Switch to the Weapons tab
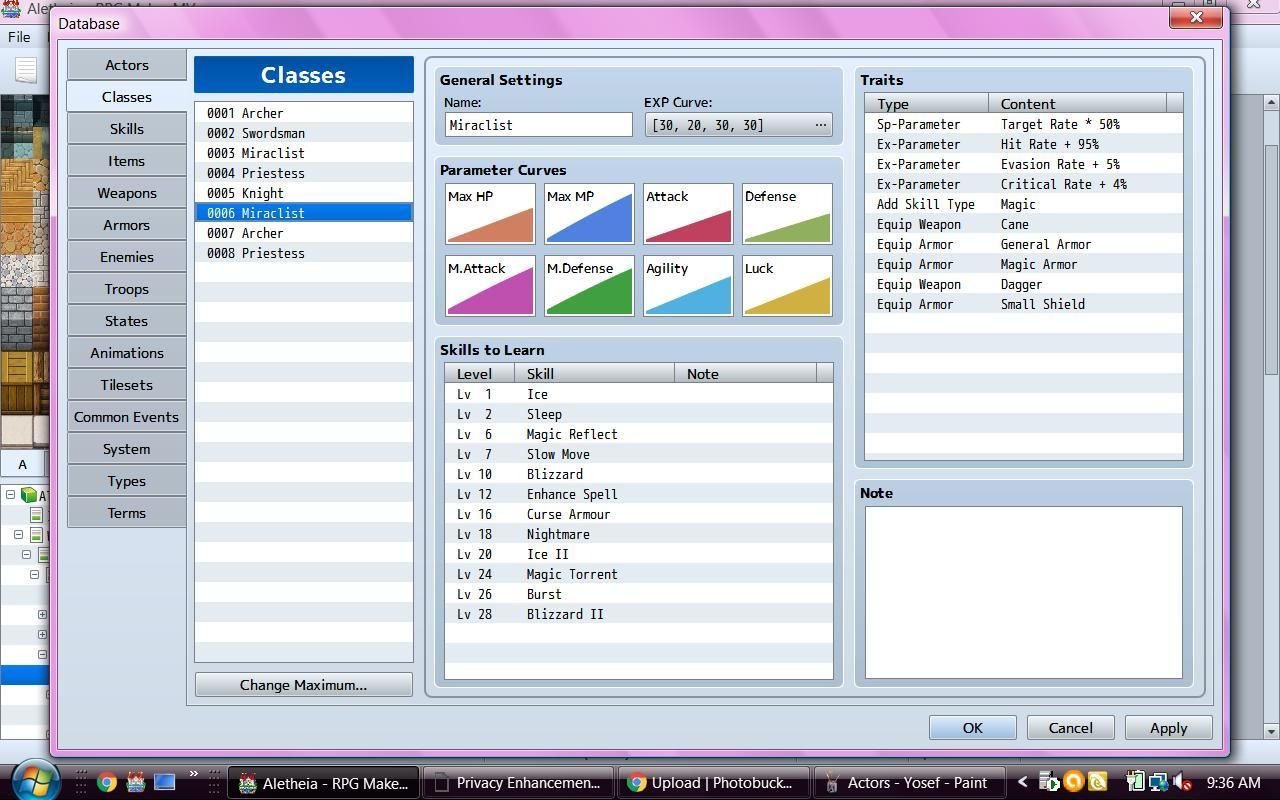1280x800 pixels. point(127,193)
